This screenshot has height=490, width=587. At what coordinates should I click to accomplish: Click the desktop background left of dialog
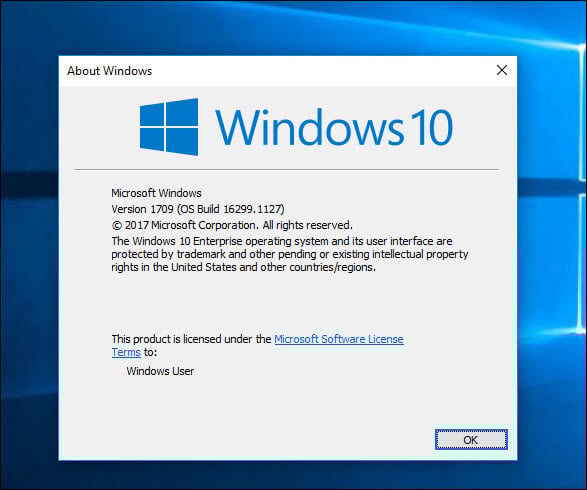pyautogui.click(x=29, y=262)
